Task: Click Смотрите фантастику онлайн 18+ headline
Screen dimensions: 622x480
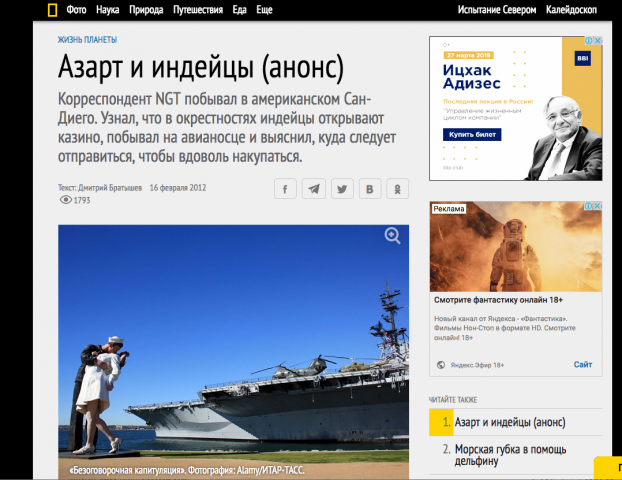Action: tap(498, 300)
